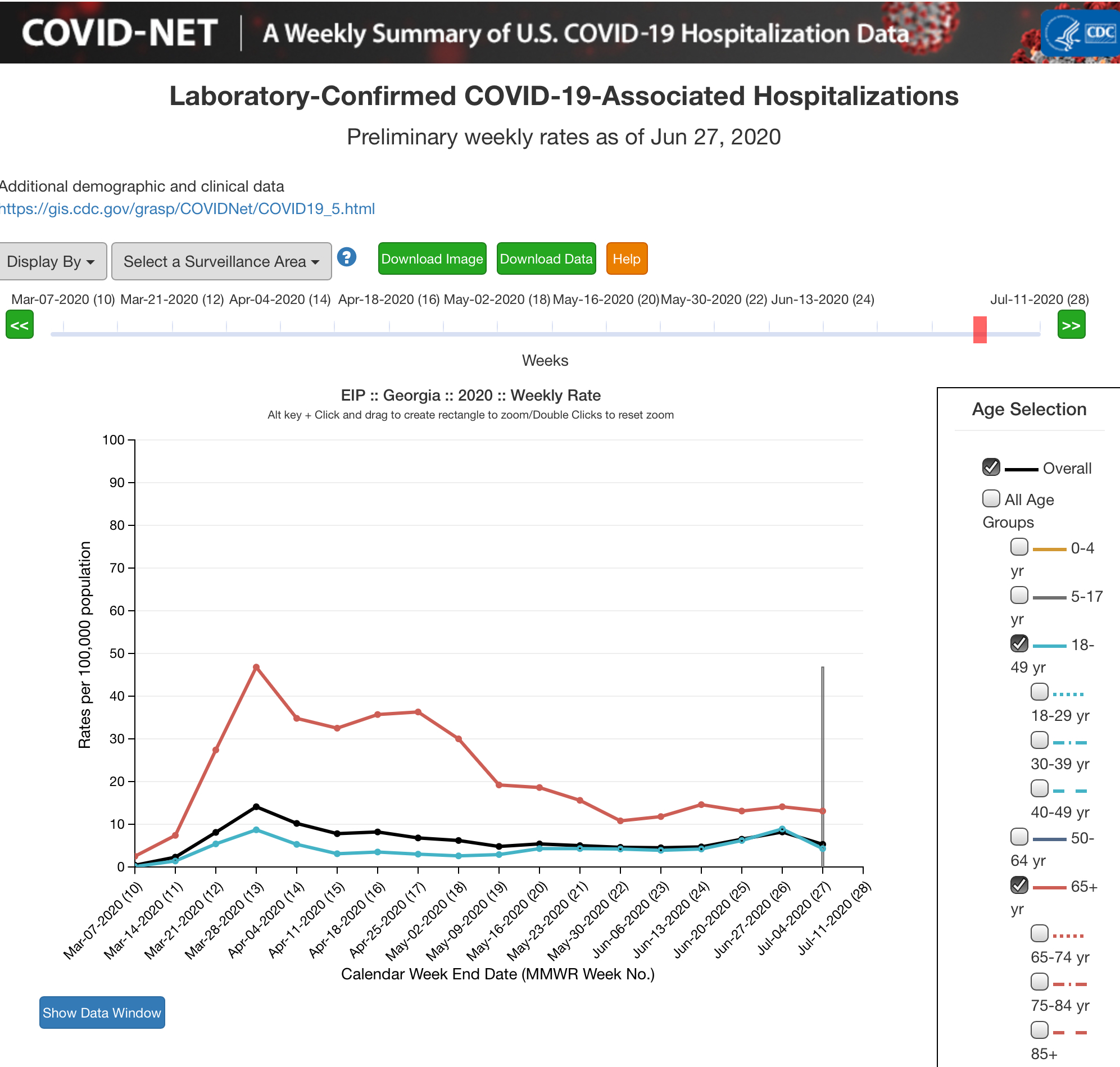Image resolution: width=1120 pixels, height=1067 pixels.
Task: Click the Download Image button
Action: (432, 259)
